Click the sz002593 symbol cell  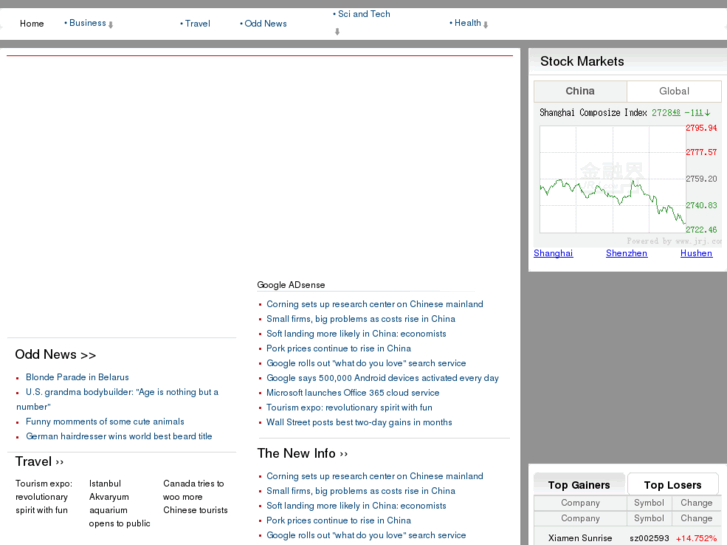tap(649, 538)
